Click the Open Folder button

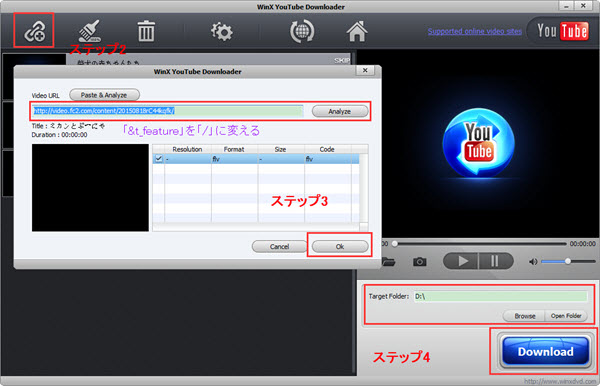pos(566,316)
